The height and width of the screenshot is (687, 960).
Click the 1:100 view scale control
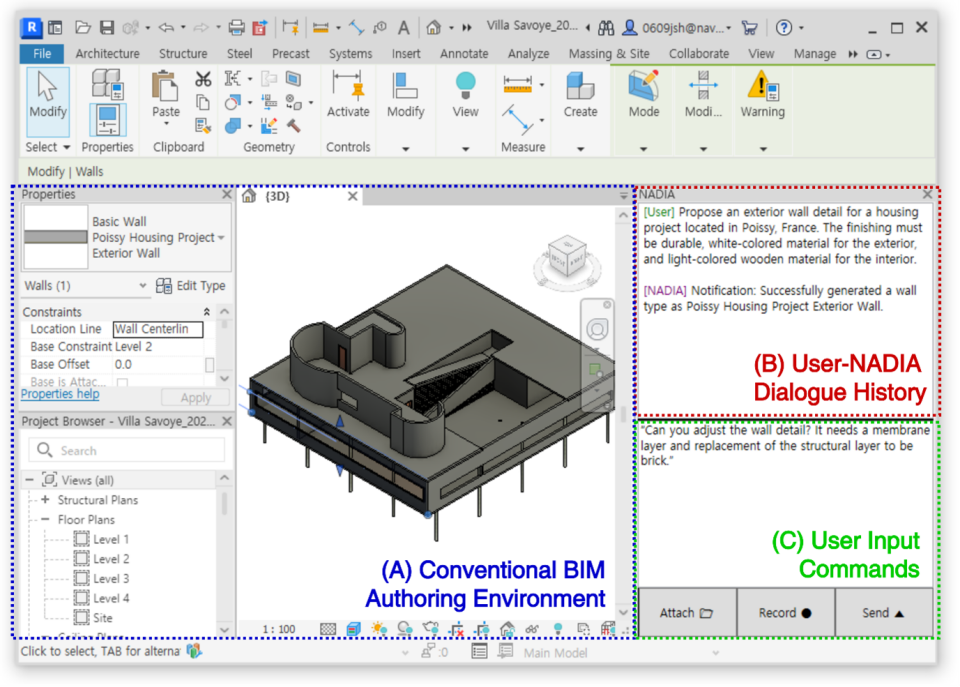point(280,628)
